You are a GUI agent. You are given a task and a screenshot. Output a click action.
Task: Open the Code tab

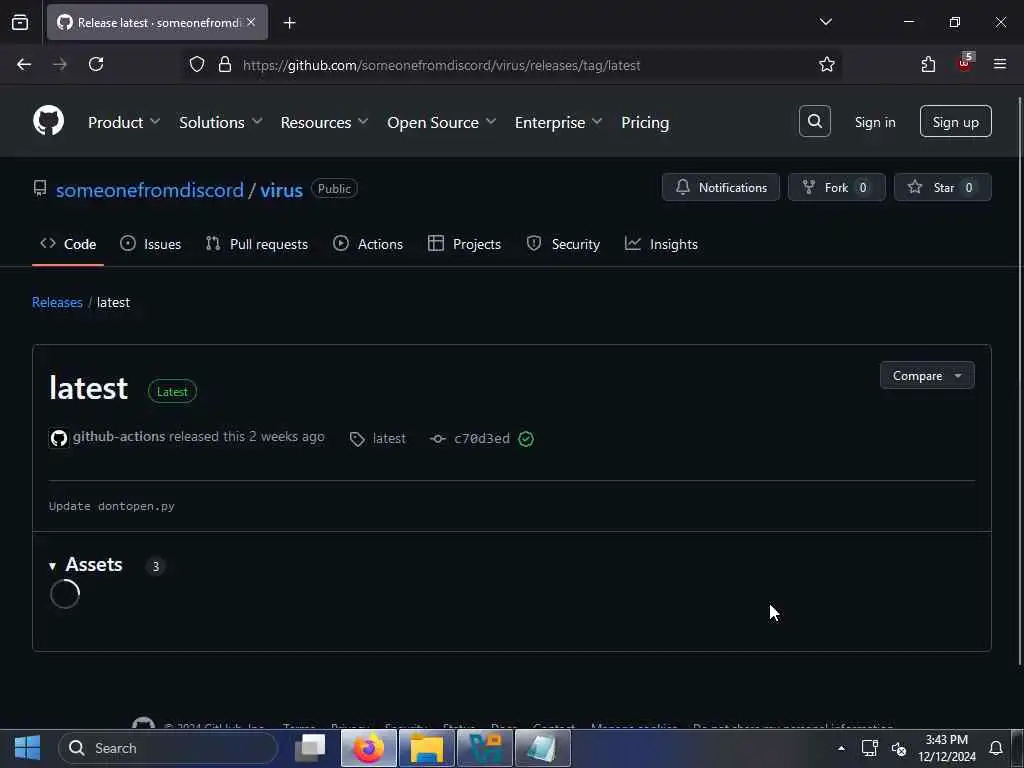pos(68,244)
